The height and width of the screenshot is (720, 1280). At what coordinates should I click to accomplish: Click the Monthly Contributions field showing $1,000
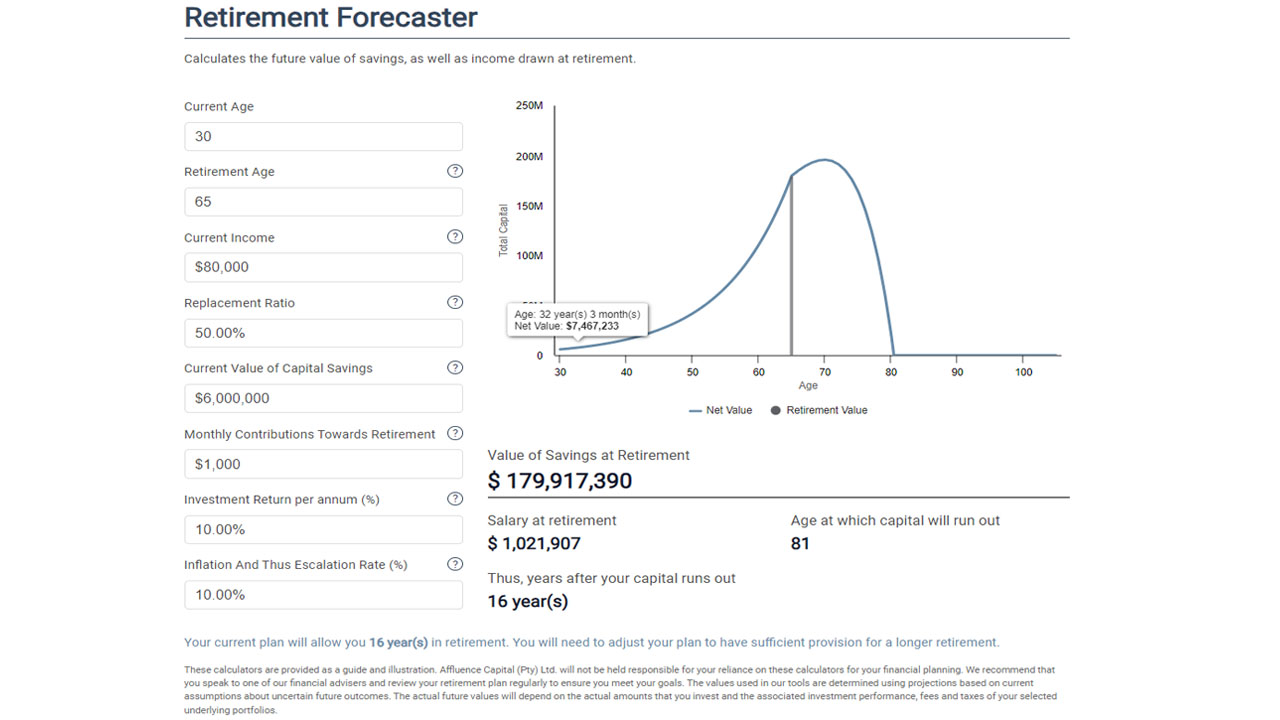(322, 463)
